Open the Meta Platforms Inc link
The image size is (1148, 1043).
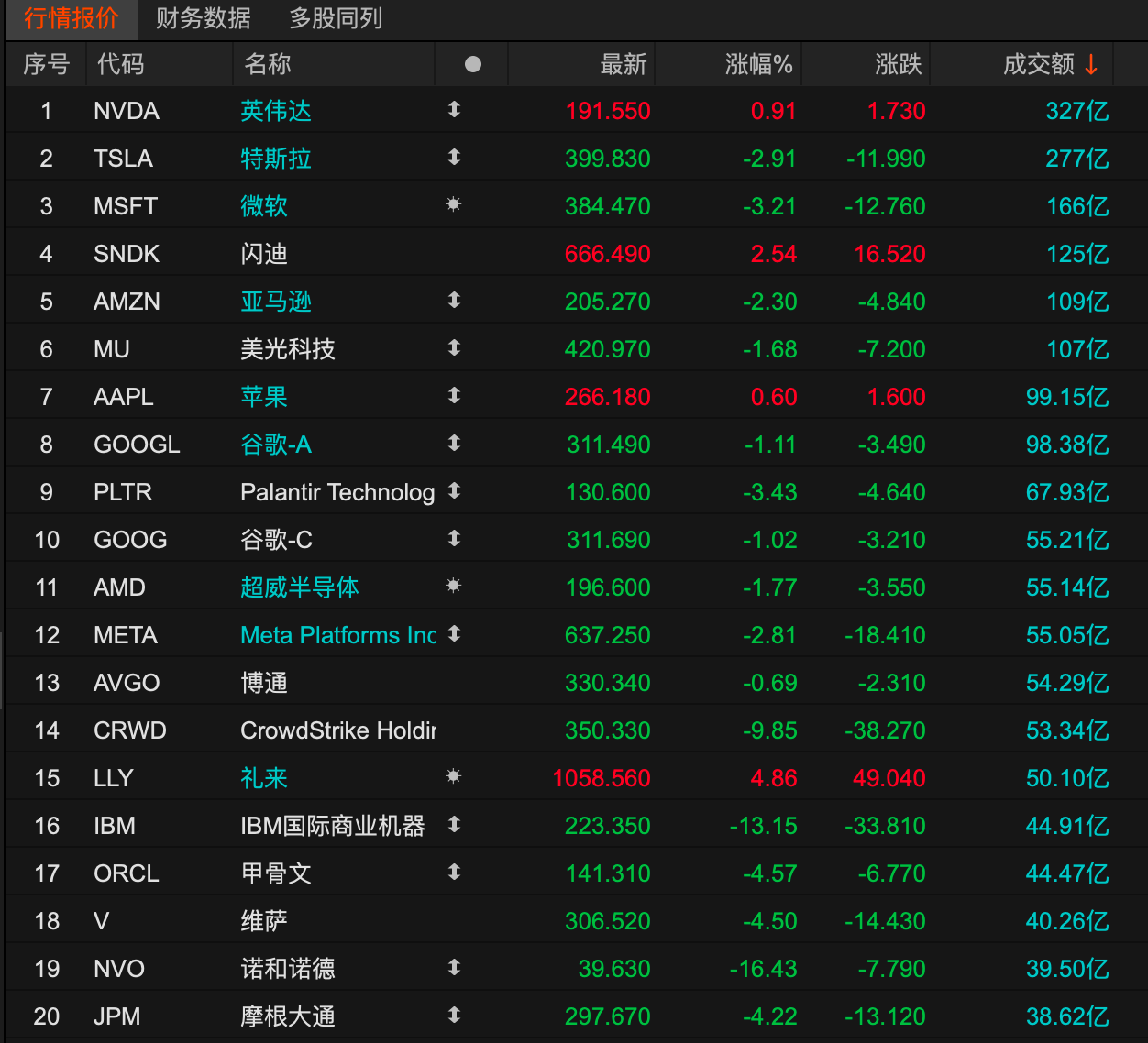[x=338, y=635]
